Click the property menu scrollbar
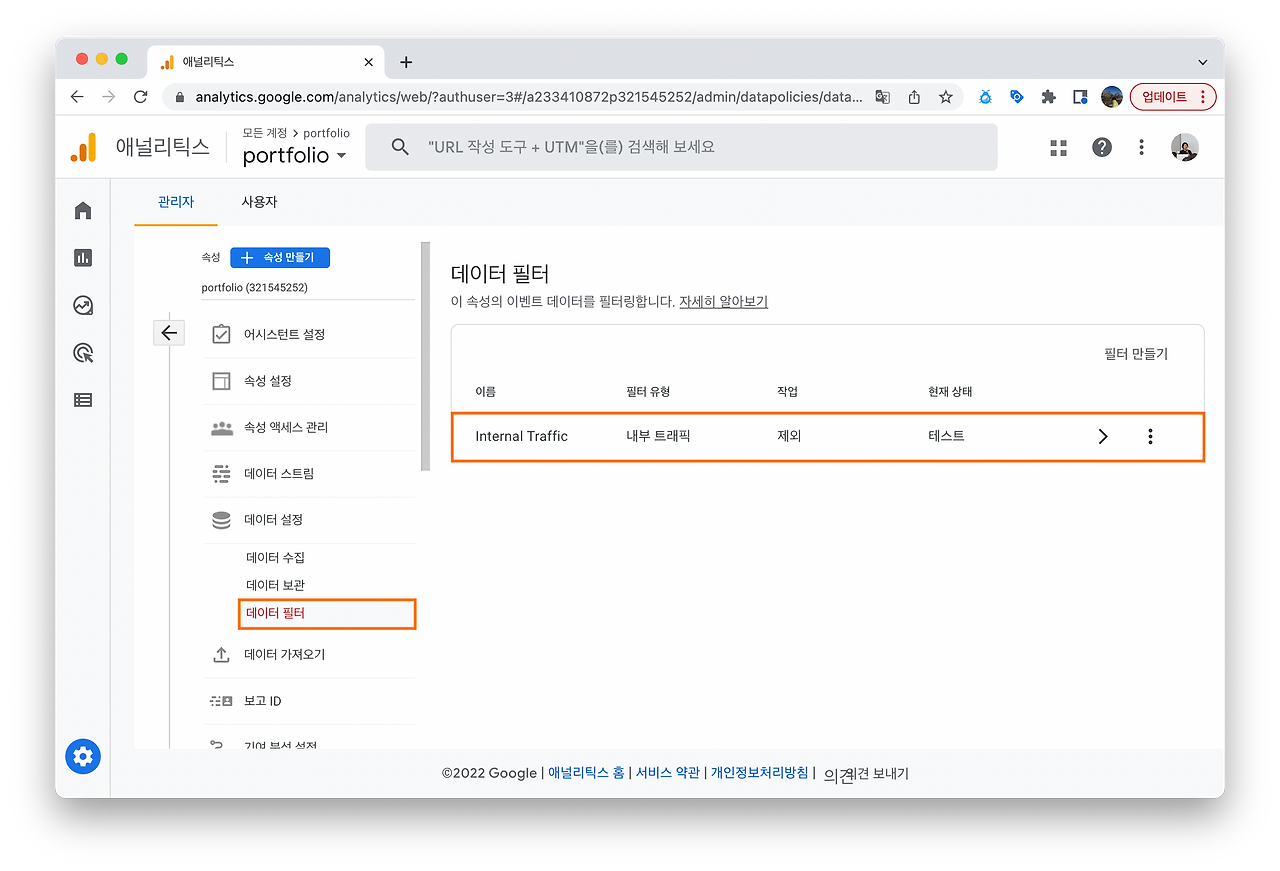This screenshot has height=871, width=1280. click(426, 356)
